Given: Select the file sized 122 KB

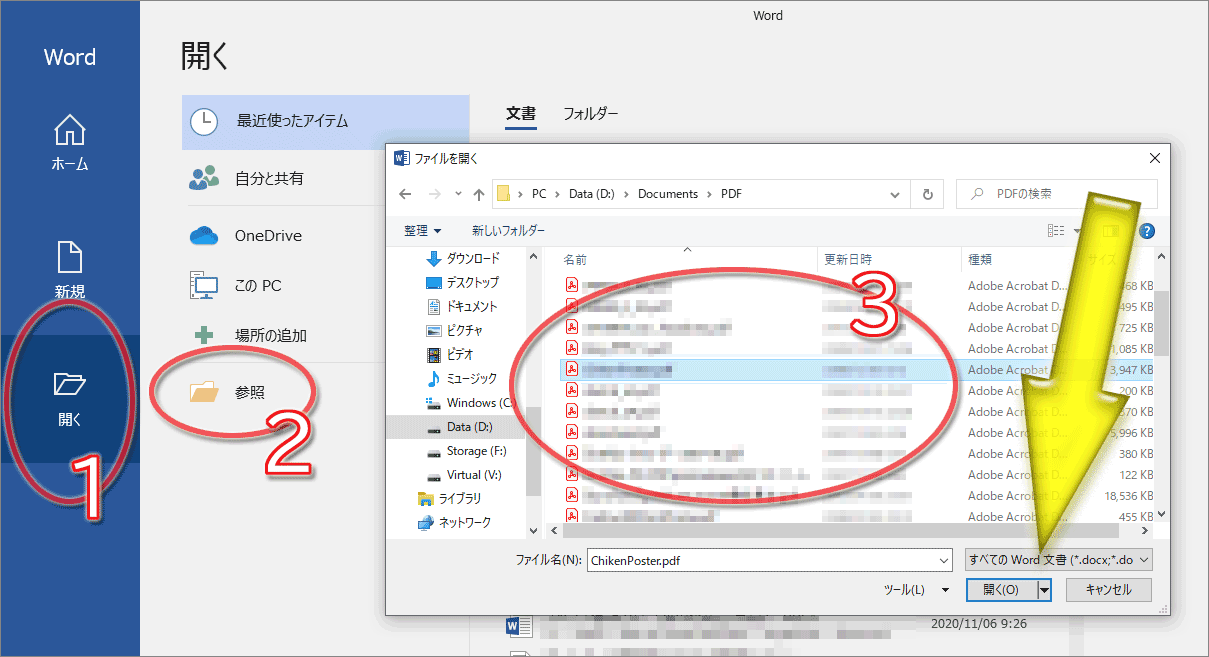Looking at the screenshot, I should tap(856, 475).
